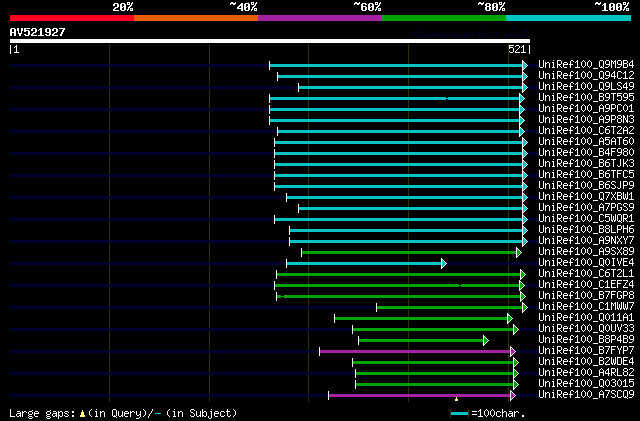Click the purple bar for UniRef100_B7FYP7
Image resolution: width=640 pixels, height=421 pixels.
point(418,352)
